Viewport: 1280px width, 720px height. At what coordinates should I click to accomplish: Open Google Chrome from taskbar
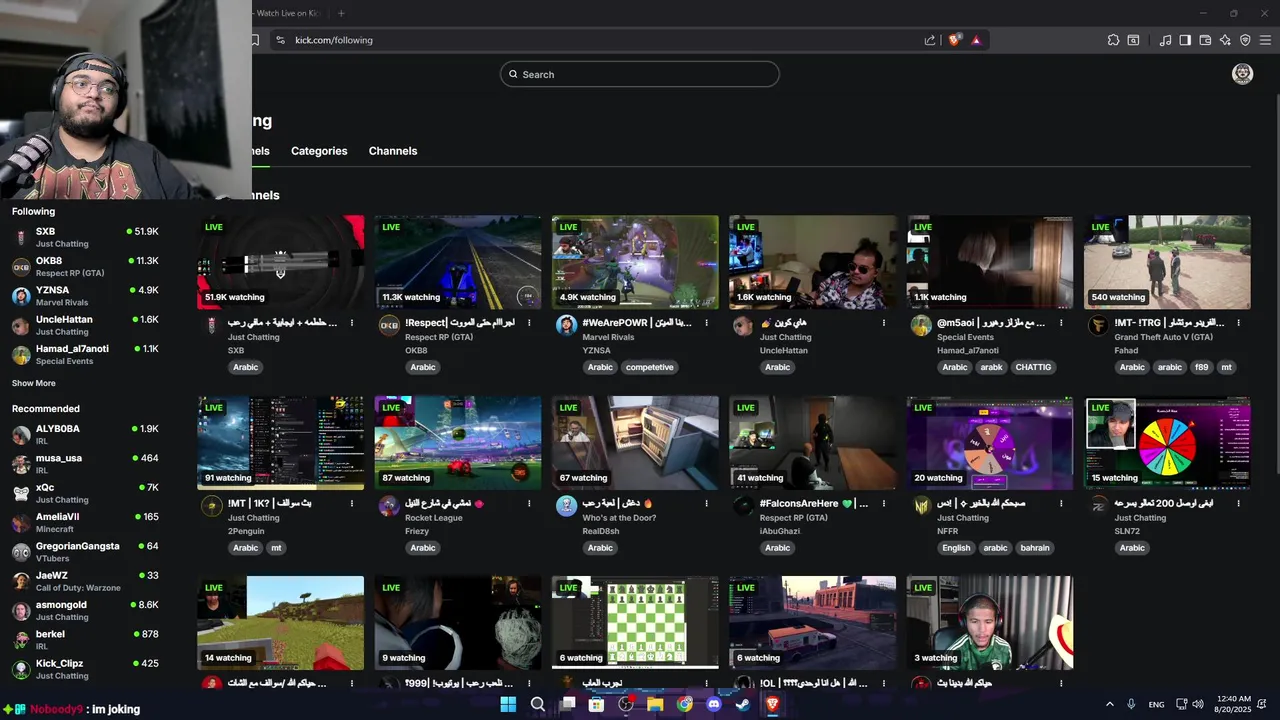tap(685, 704)
